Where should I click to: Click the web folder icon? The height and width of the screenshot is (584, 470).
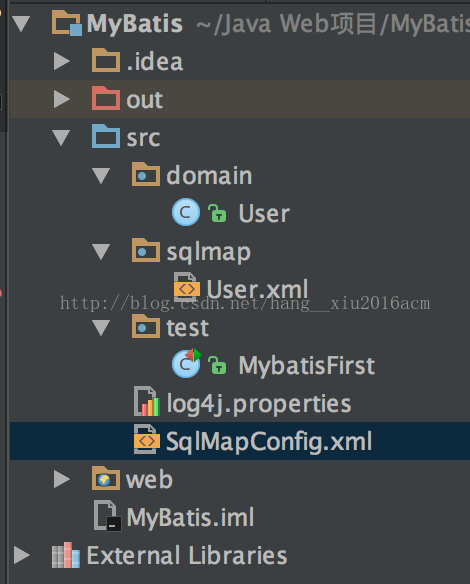coord(106,478)
